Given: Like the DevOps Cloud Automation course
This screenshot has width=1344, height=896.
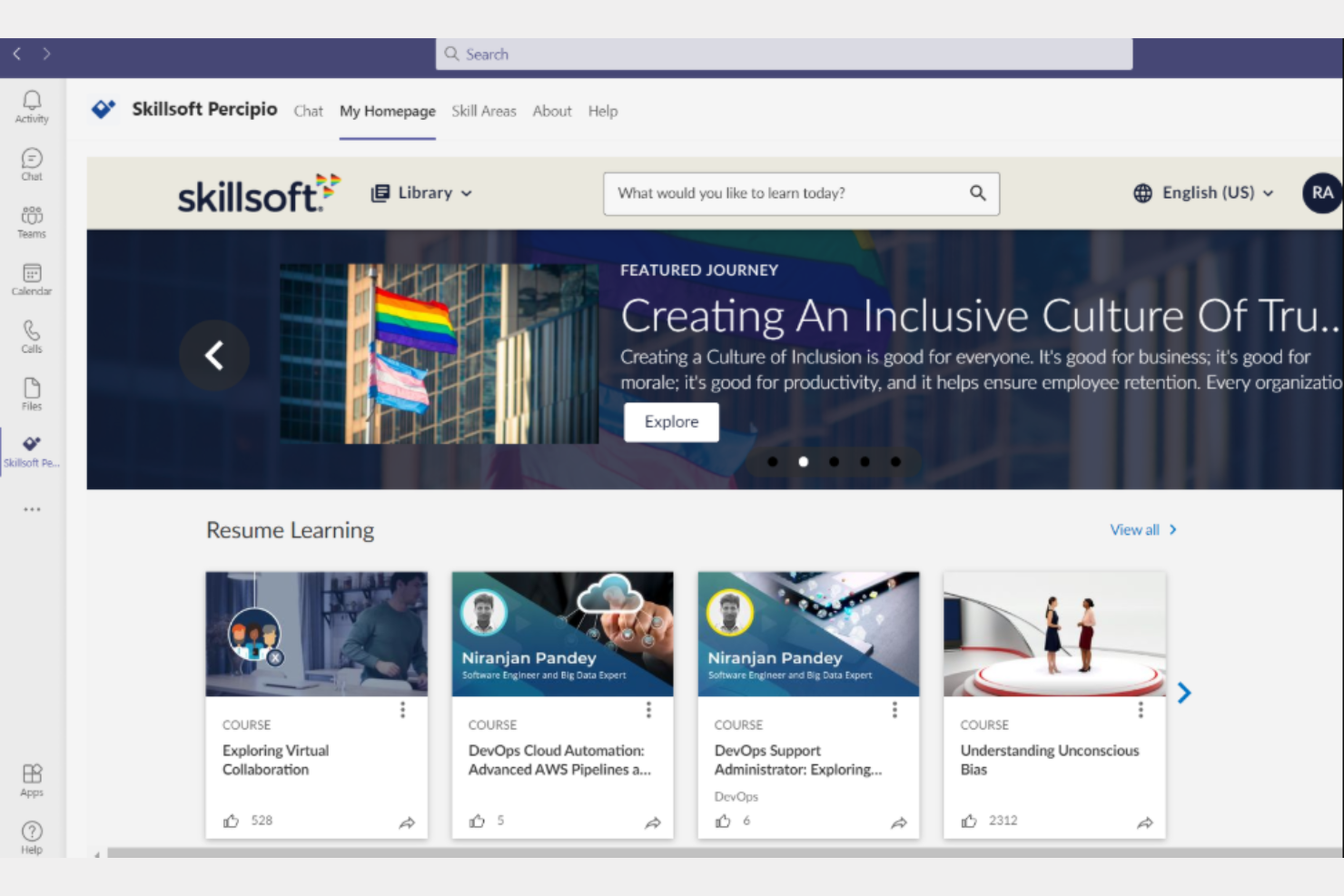Looking at the screenshot, I should (x=478, y=821).
